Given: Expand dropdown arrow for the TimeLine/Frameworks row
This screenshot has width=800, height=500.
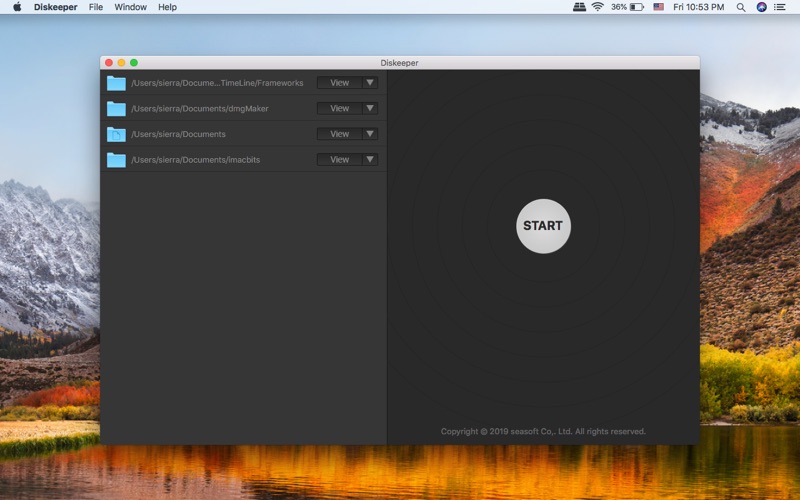Looking at the screenshot, I should pos(370,83).
